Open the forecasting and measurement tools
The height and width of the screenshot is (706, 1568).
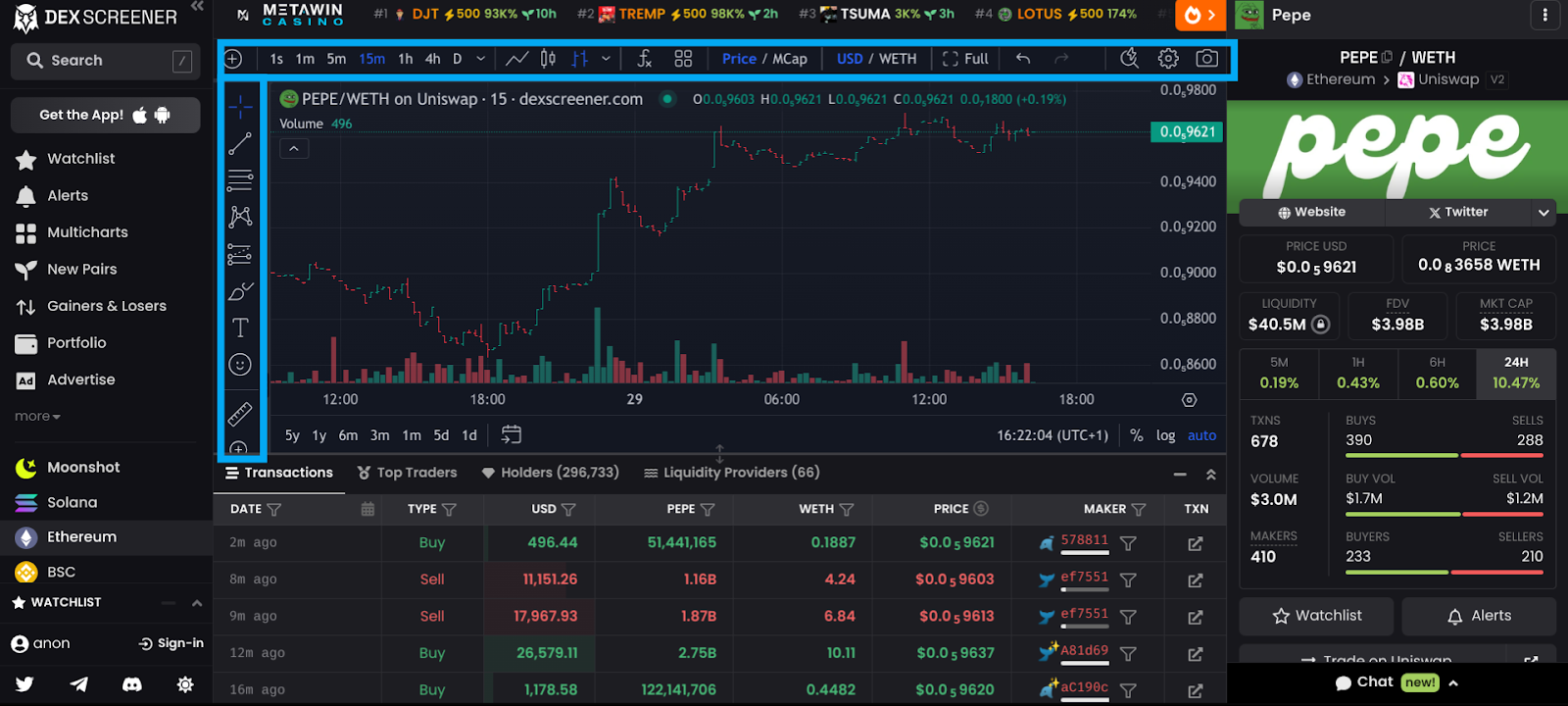click(x=240, y=255)
